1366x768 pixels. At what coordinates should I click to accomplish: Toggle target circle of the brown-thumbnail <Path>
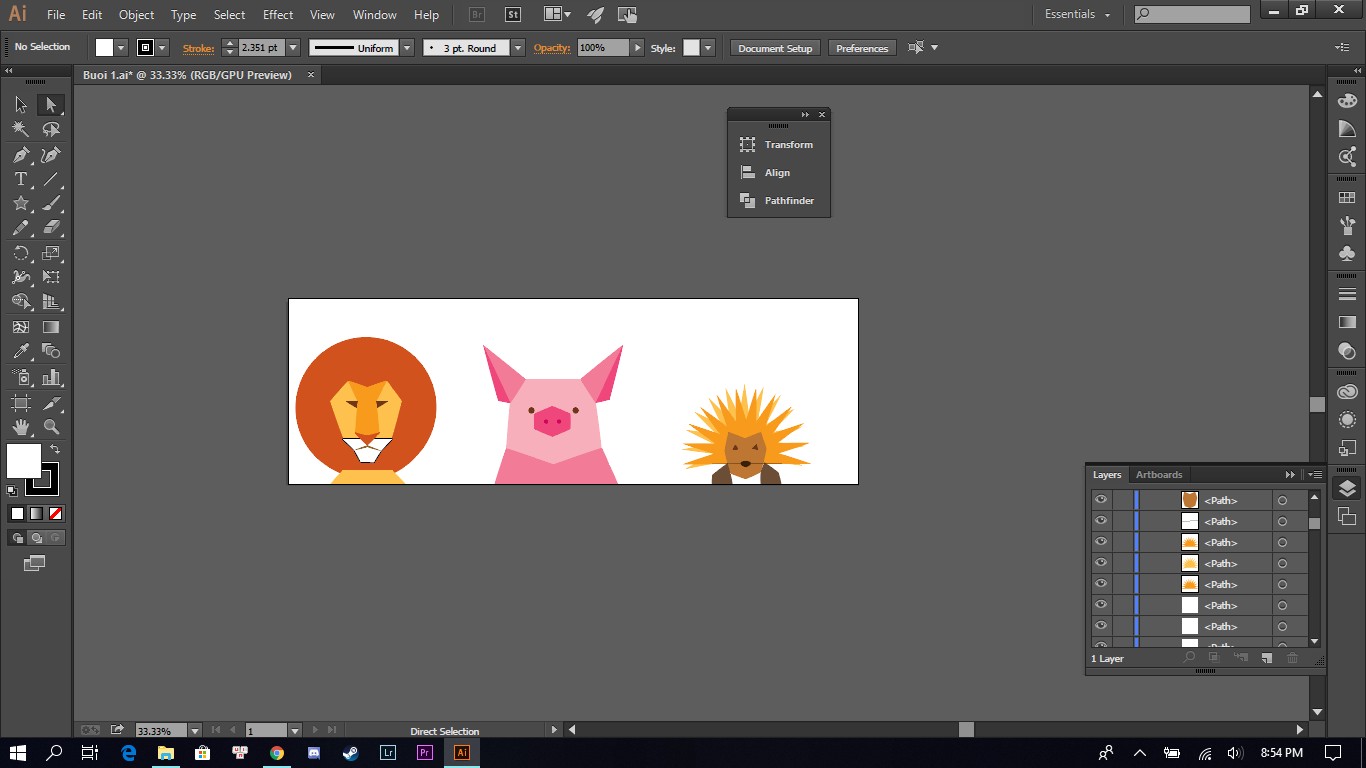(1282, 500)
